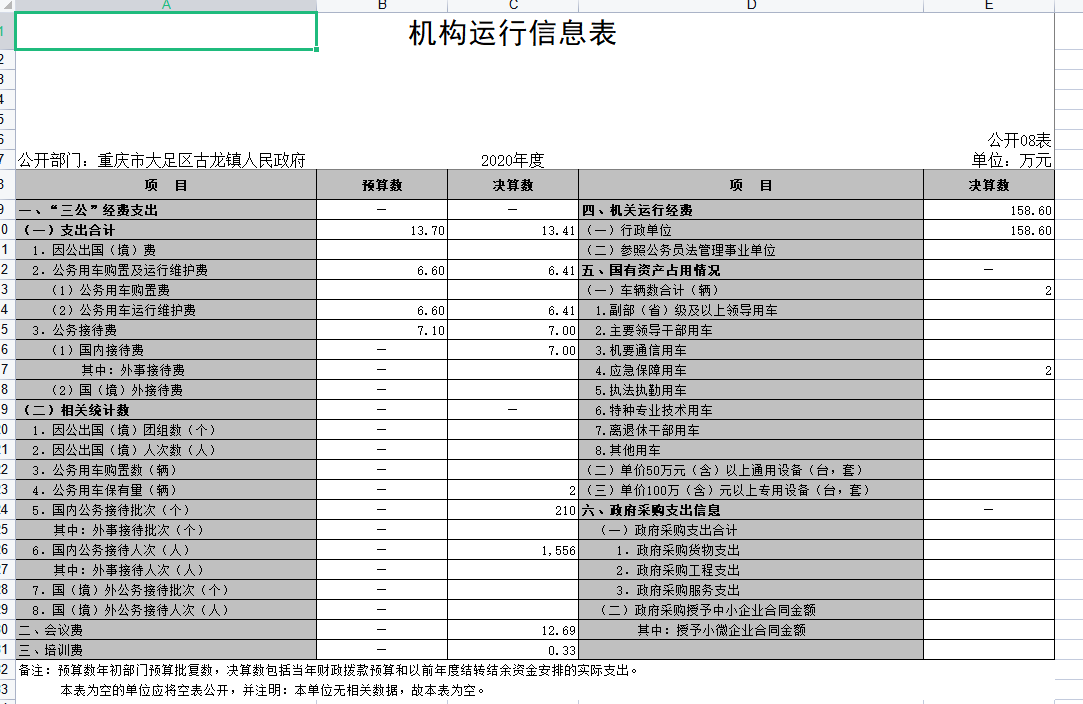Screen dimensions: 1083x704
Task: Click the （一）行政单位 cell
Action: point(751,230)
